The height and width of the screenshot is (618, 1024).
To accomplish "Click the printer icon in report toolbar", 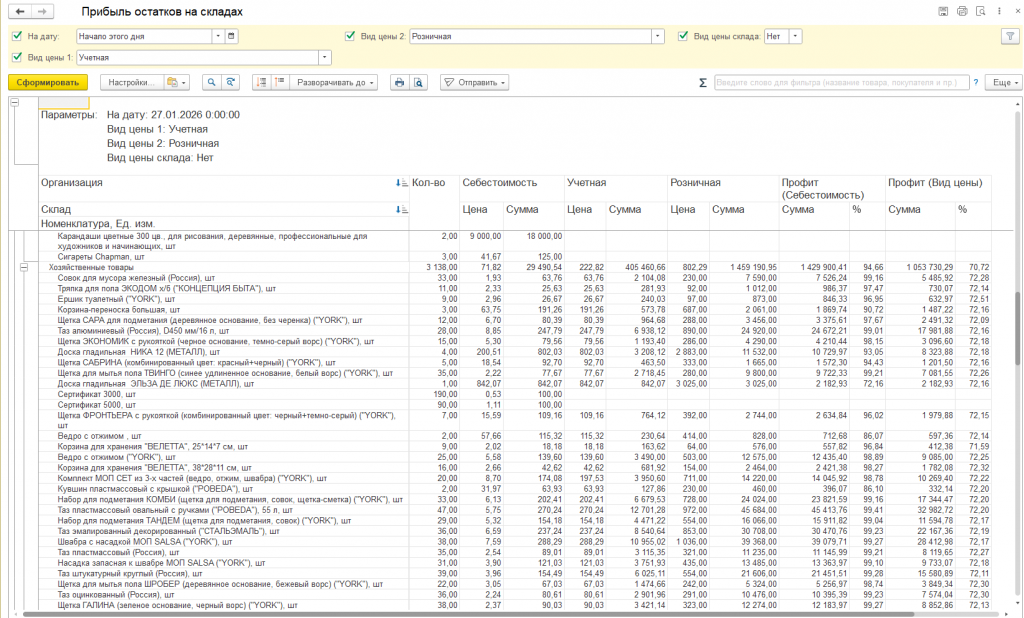I will 398,82.
